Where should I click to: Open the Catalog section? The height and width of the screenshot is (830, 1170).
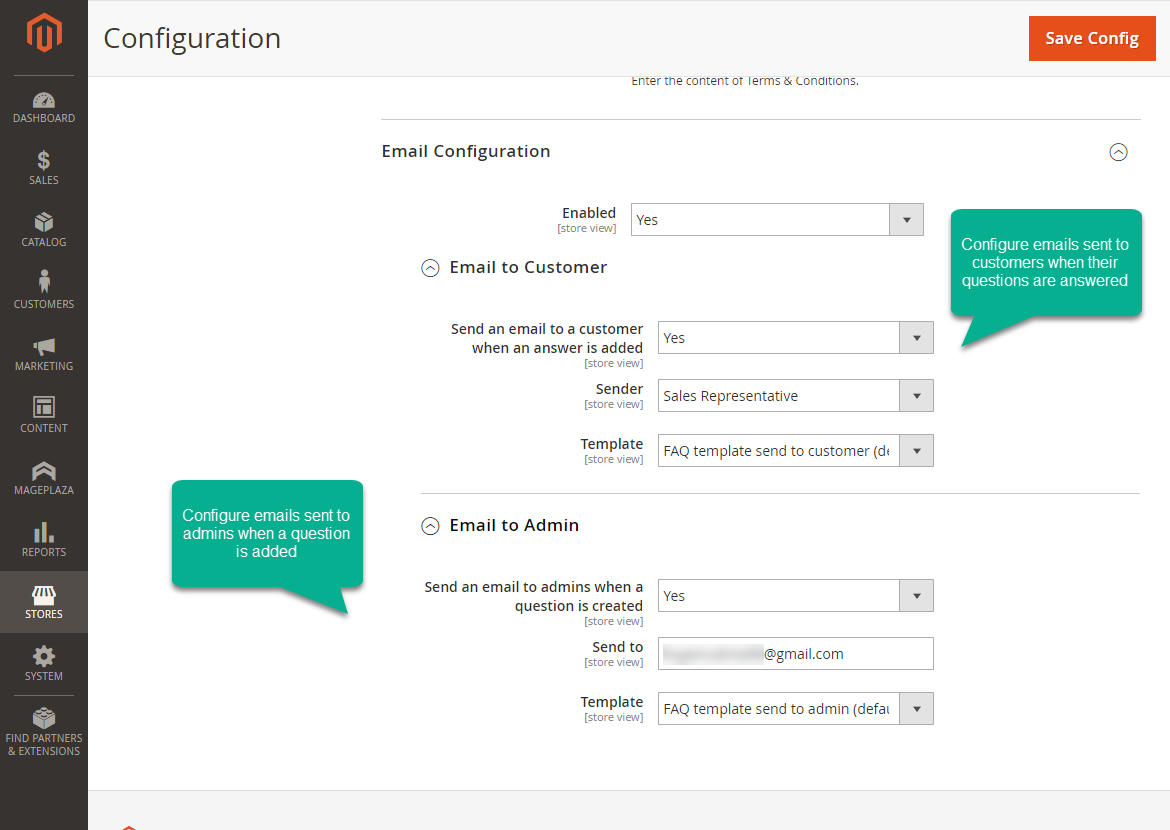click(x=44, y=230)
